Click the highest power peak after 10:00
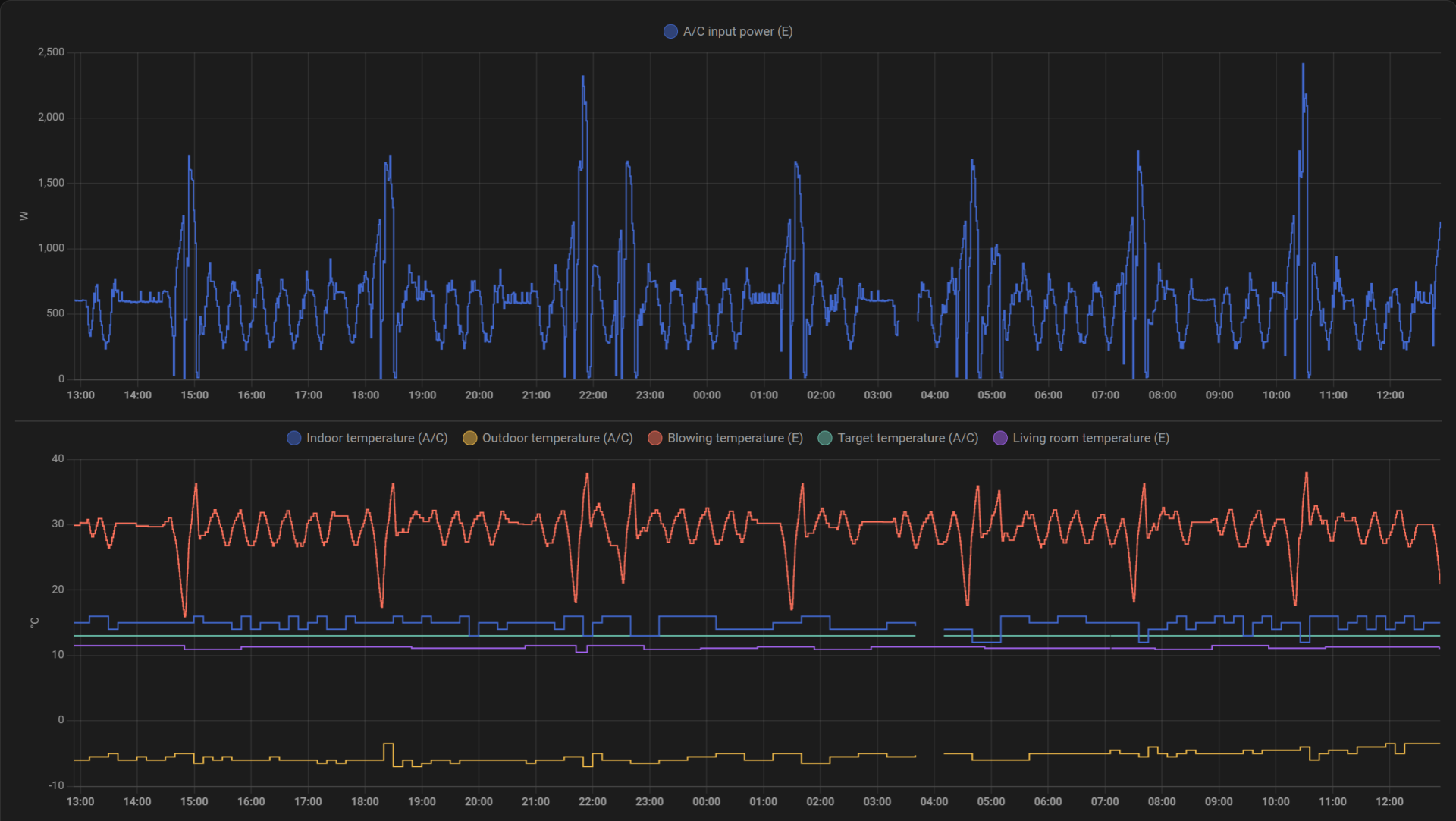The width and height of the screenshot is (1456, 821). pyautogui.click(x=1303, y=64)
